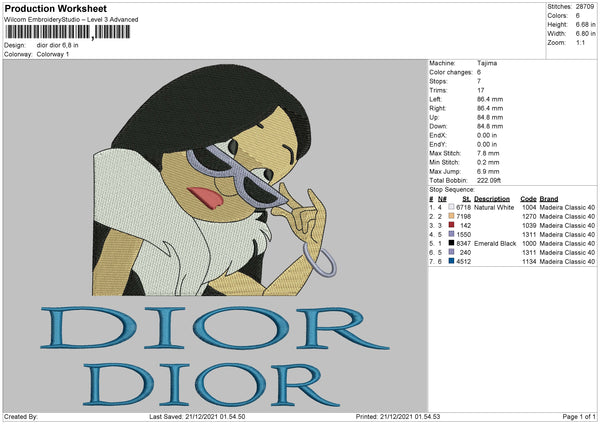Select 'Madeira Classic 40' in the 4512 row
Image resolution: width=600 pixels, height=424 pixels.
567,261
